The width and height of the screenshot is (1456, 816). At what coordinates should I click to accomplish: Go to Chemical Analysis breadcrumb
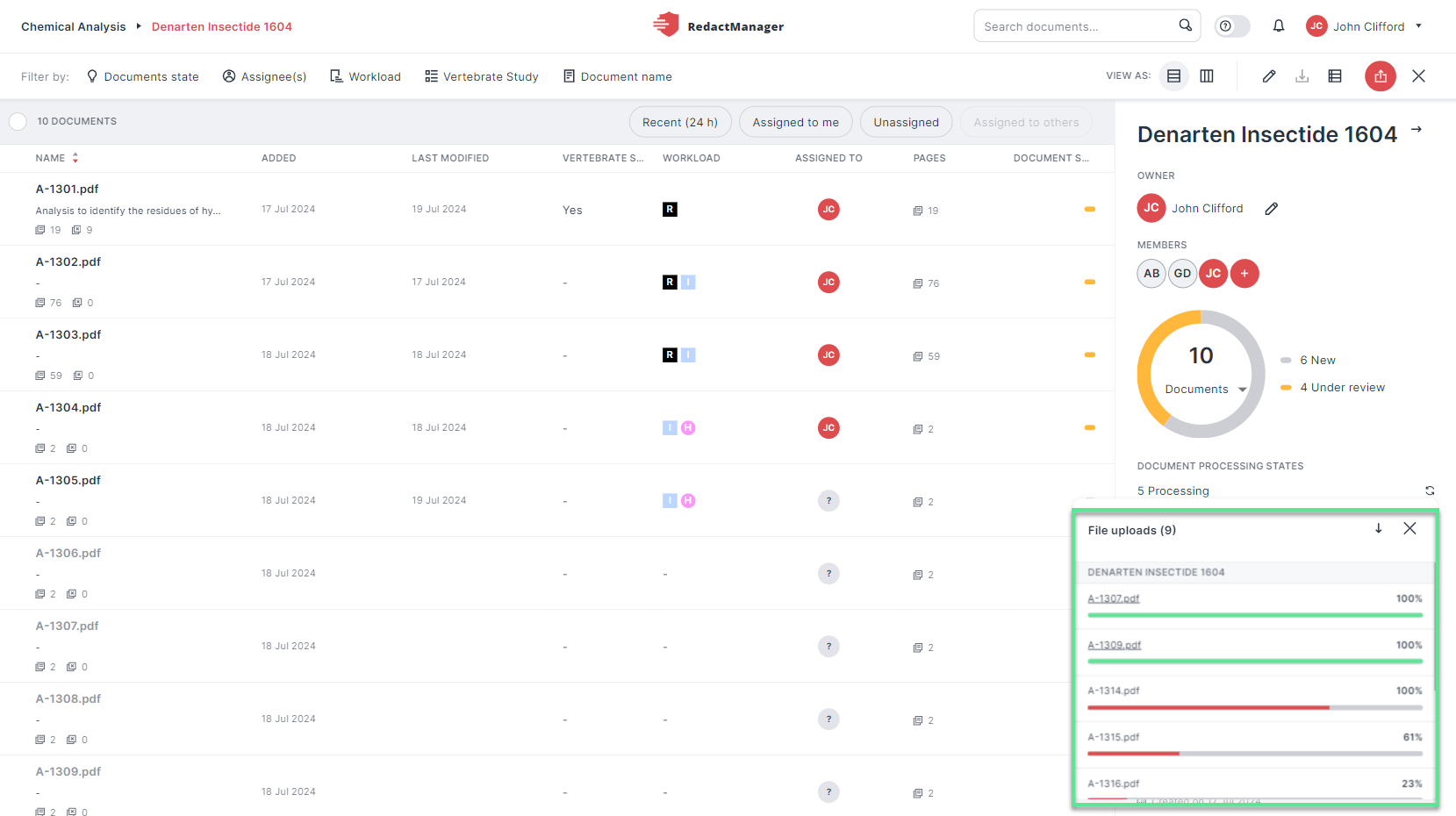point(74,26)
